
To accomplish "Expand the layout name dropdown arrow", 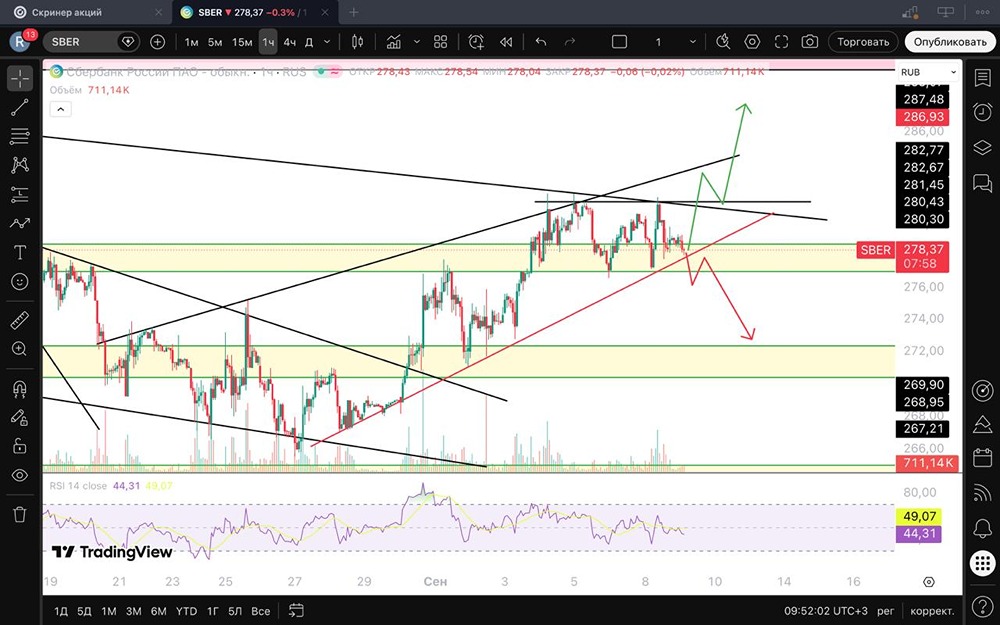I will pyautogui.click(x=693, y=42).
